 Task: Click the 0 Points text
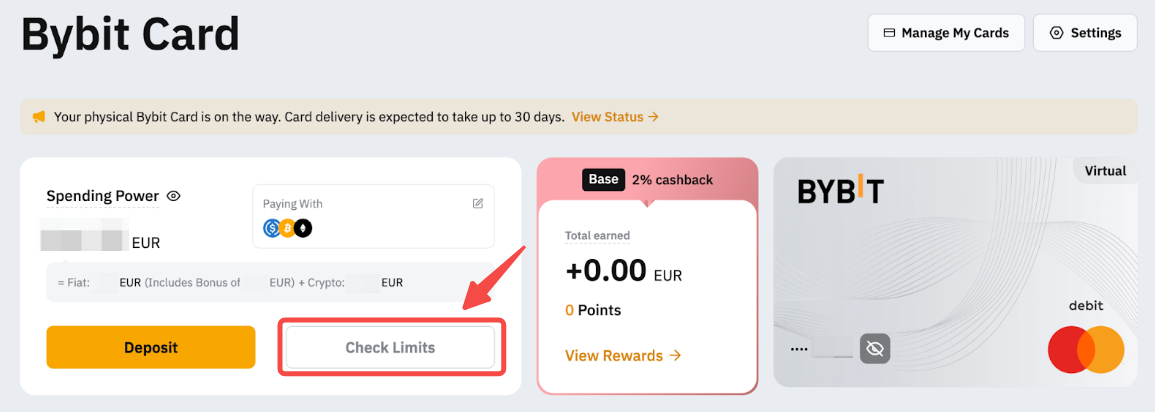click(593, 310)
